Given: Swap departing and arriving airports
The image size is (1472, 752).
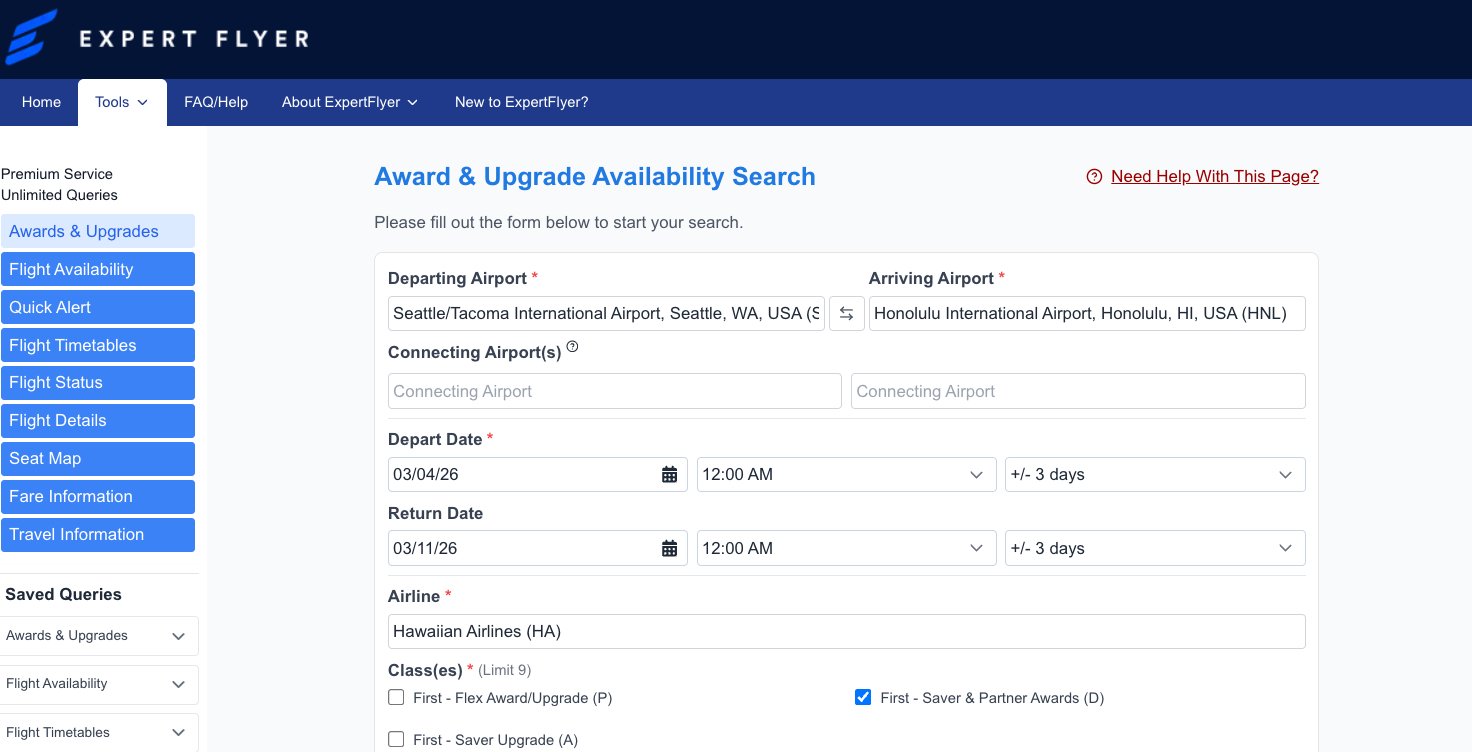Looking at the screenshot, I should 846,313.
